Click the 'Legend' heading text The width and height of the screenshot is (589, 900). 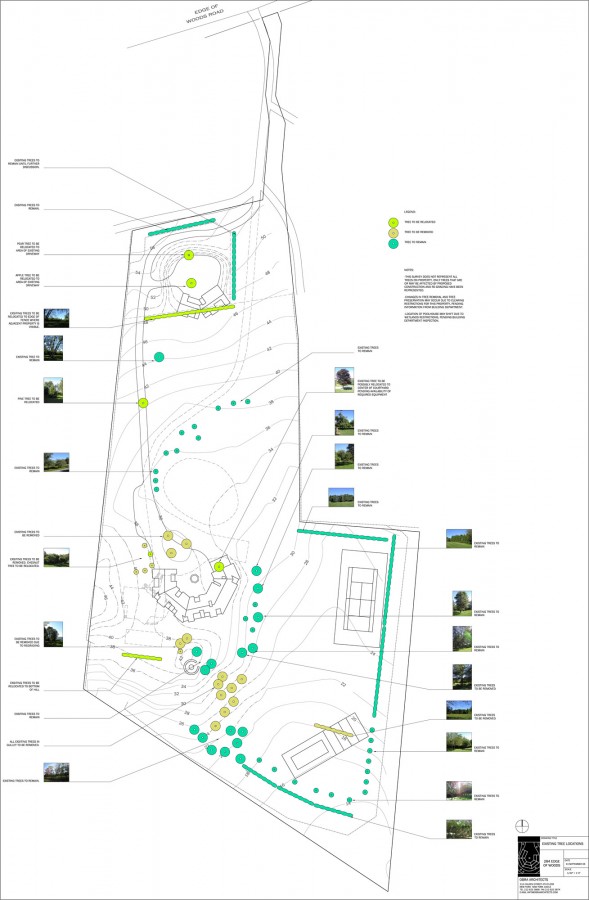click(x=409, y=212)
